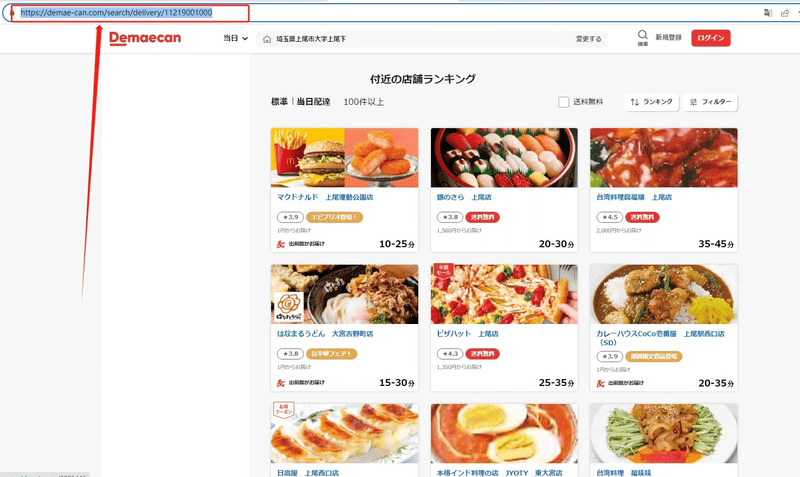This screenshot has width=800, height=477.
Task: Click the 100件以上 results count
Action: coord(364,102)
